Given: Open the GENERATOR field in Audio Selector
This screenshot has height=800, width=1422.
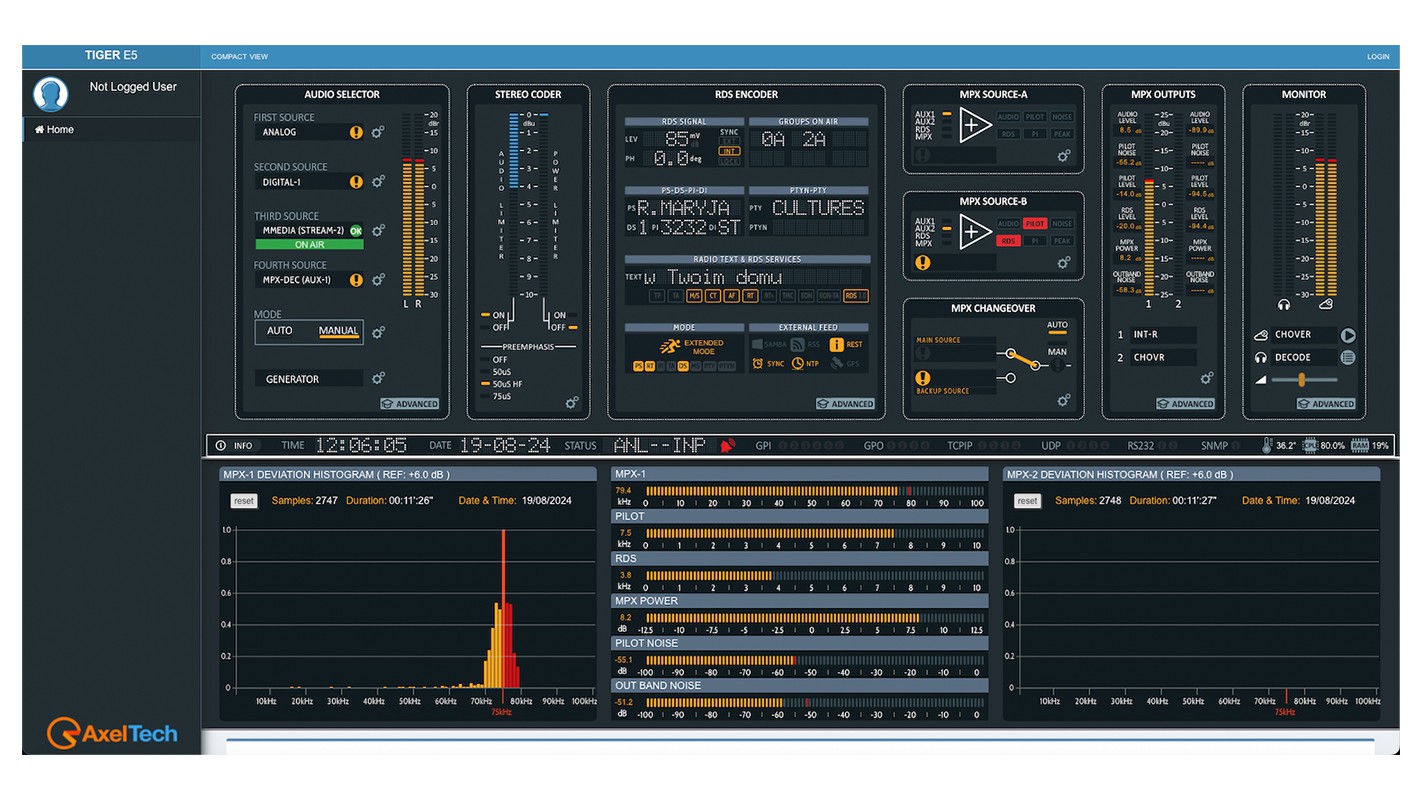Looking at the screenshot, I should (308, 379).
